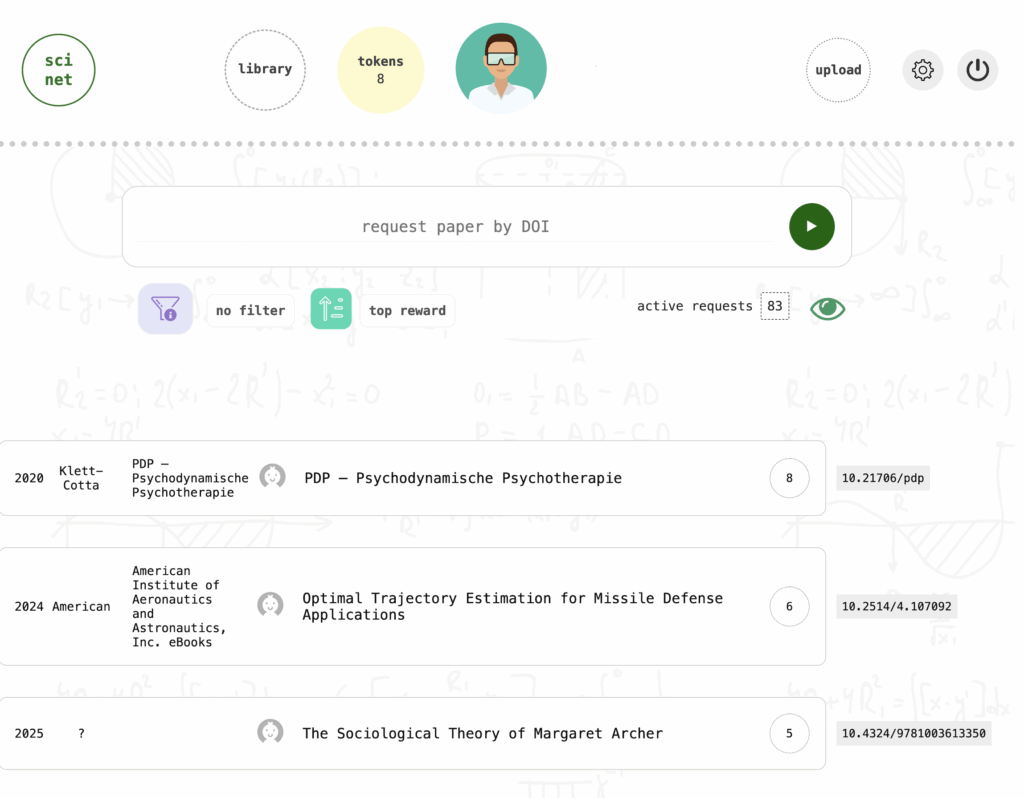Image resolution: width=1024 pixels, height=798 pixels.
Task: Click DOI tag 10.21706/pdp
Action: (x=883, y=478)
